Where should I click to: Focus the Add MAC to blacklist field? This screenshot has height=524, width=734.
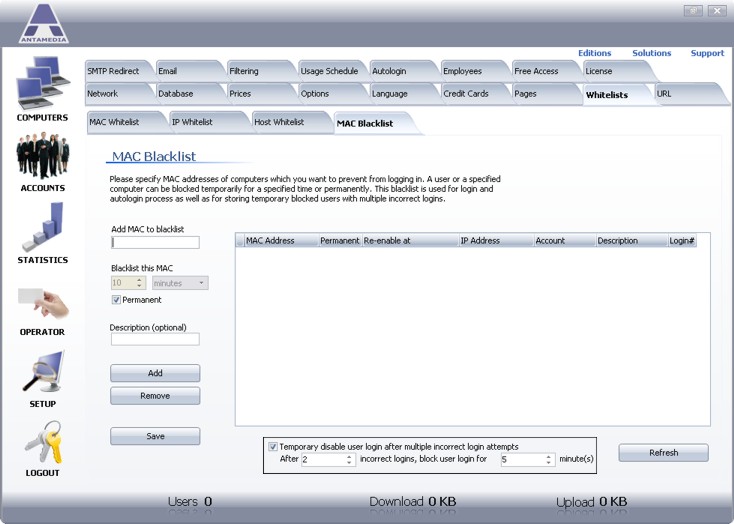pos(155,242)
